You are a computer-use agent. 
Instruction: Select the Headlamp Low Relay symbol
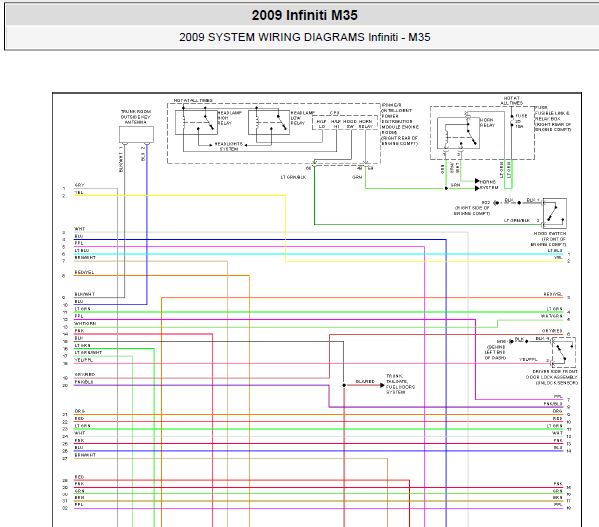click(x=269, y=122)
